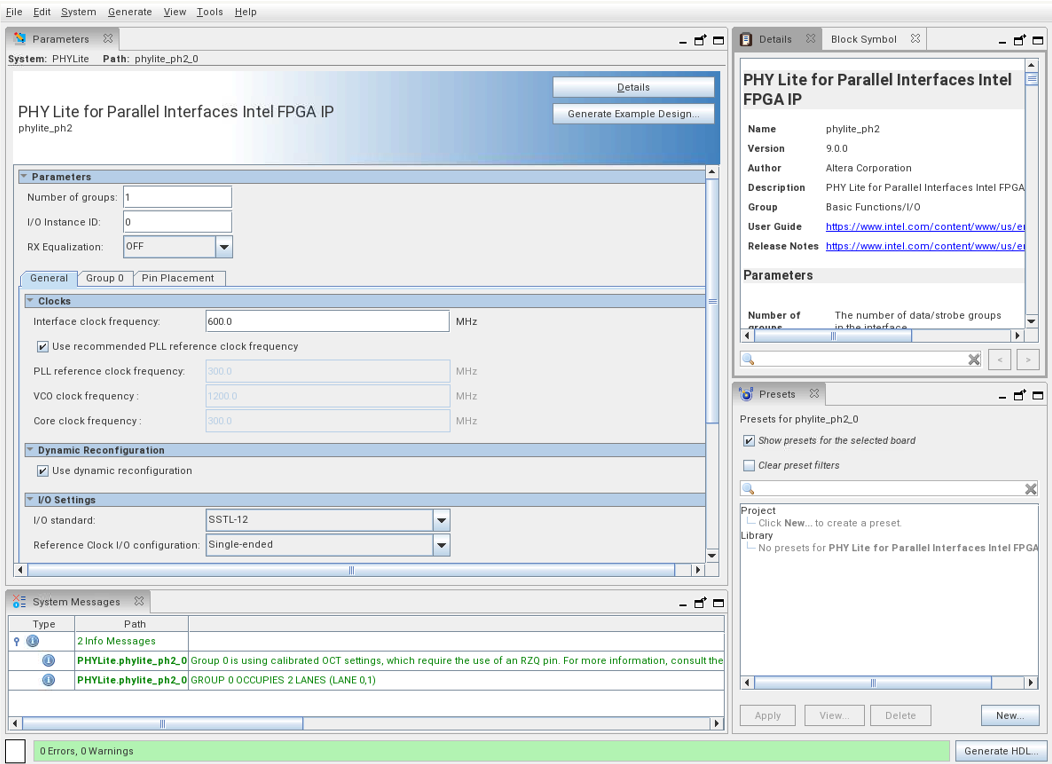Go to previous Details search result
The image size is (1052, 764).
tap(1000, 360)
